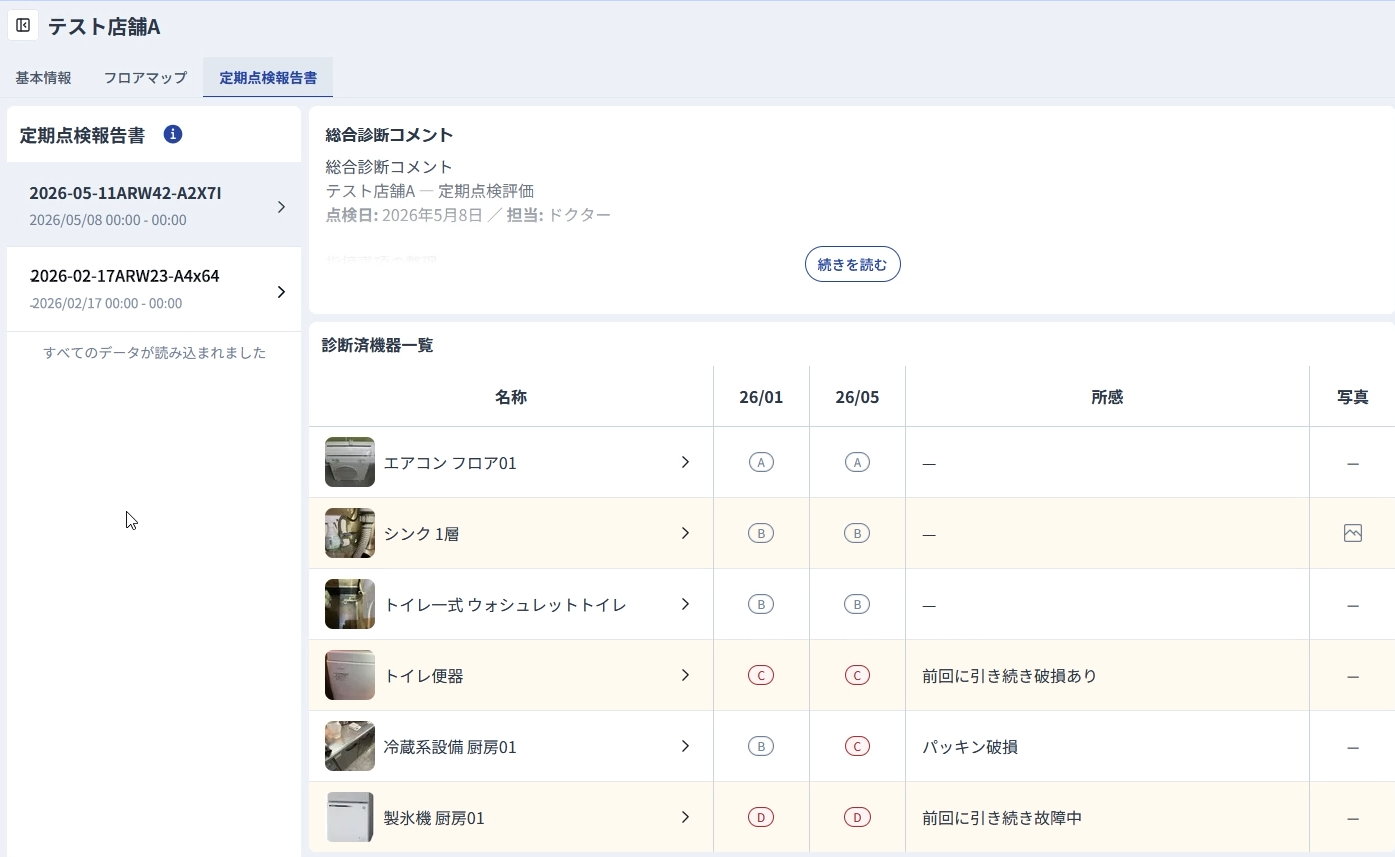Expand 製氷機 厨房01 row chevron

(685, 817)
